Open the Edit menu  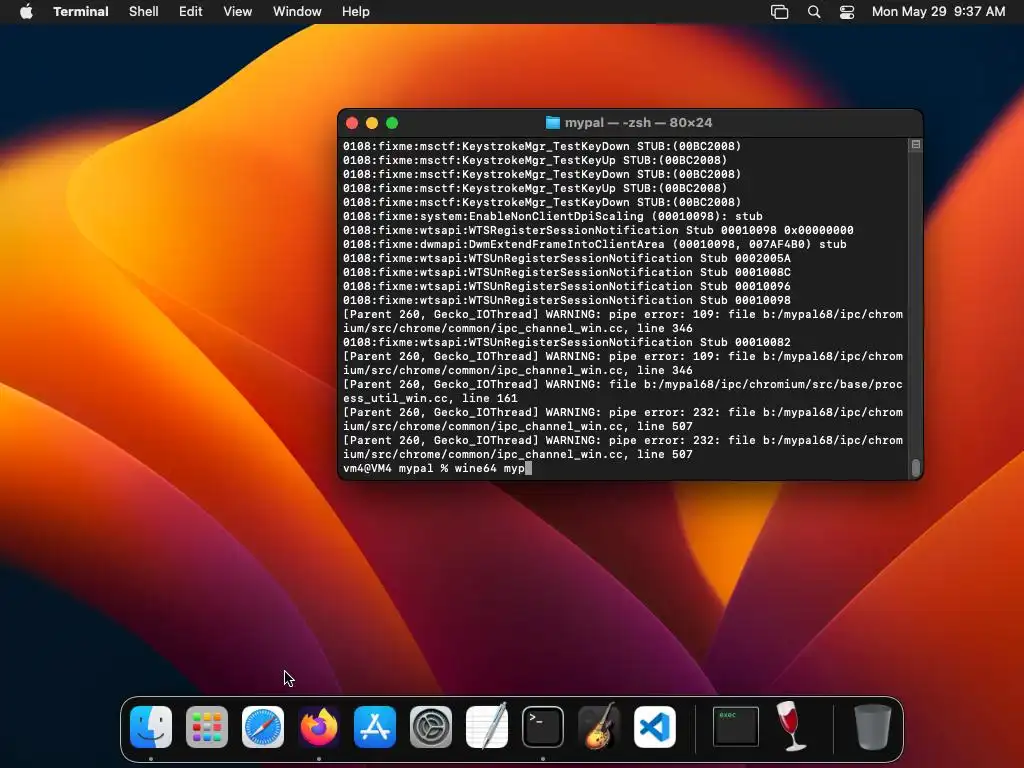coord(191,12)
